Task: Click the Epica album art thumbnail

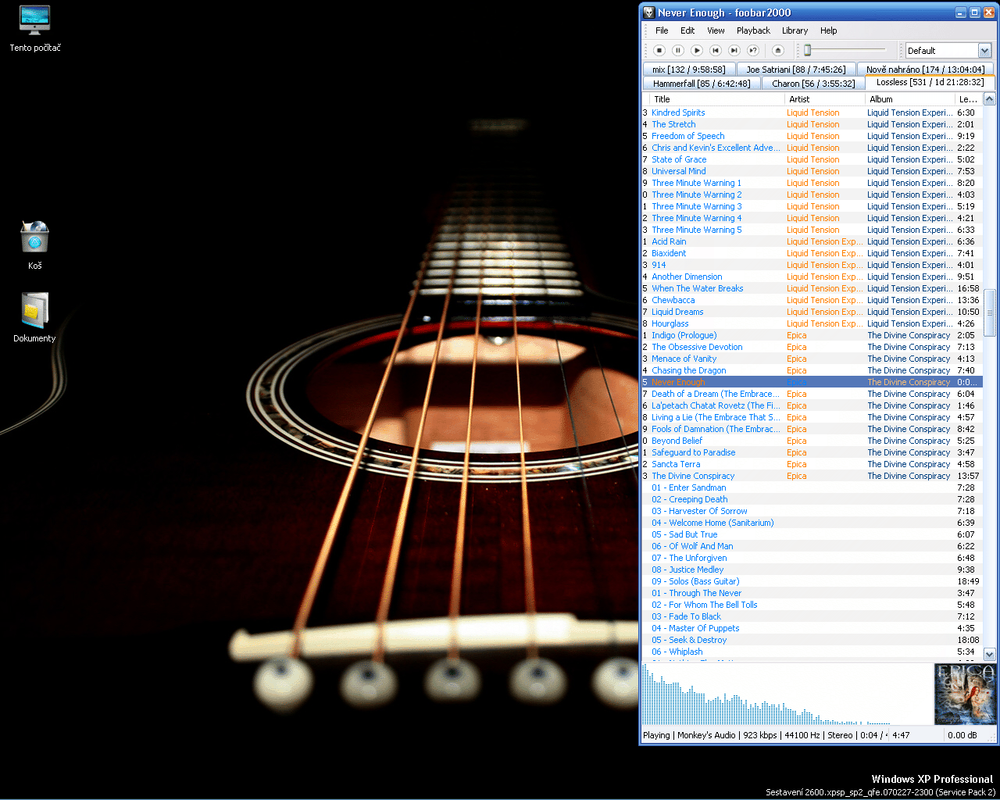Action: click(964, 694)
